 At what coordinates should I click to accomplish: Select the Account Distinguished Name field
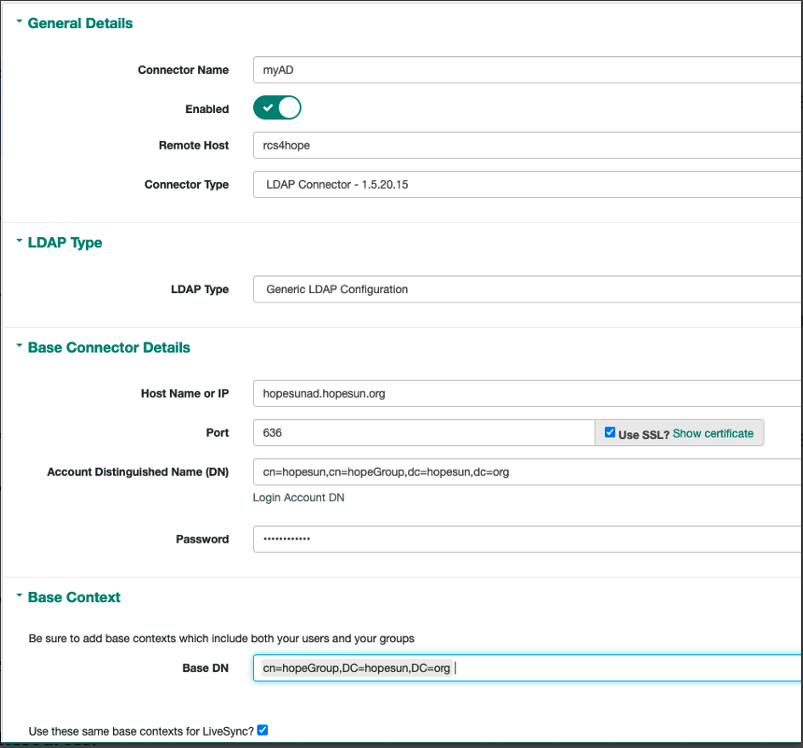tap(450, 470)
